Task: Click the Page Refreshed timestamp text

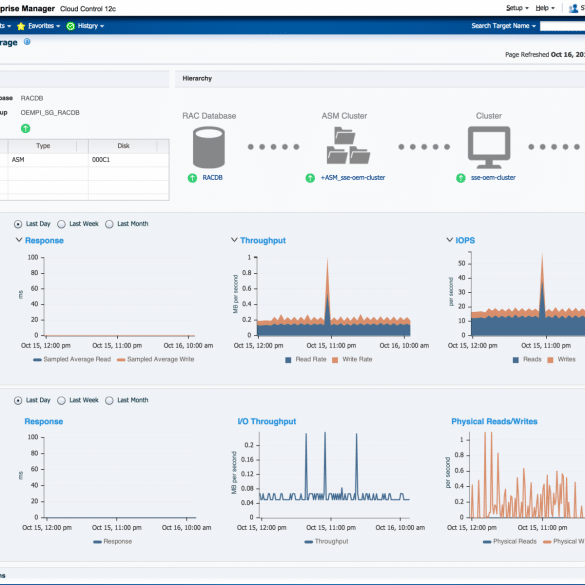Action: coord(545,54)
